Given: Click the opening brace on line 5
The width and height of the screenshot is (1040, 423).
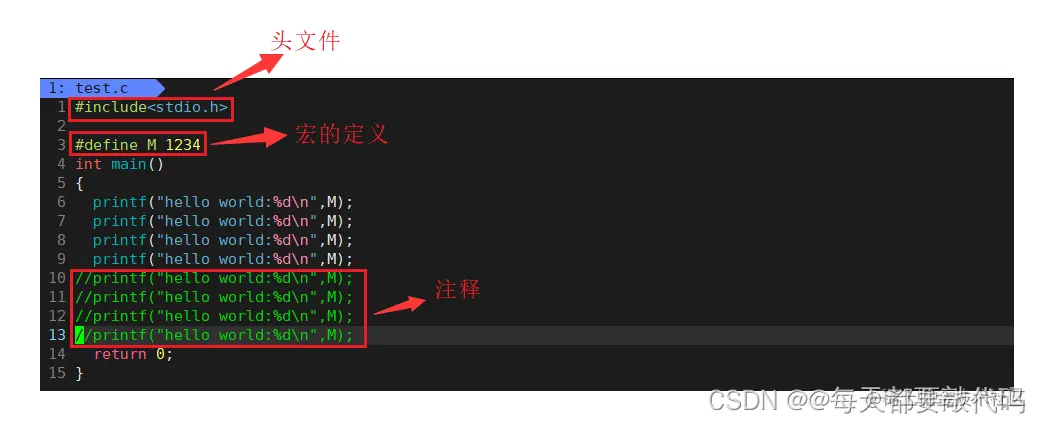Looking at the screenshot, I should (80, 183).
